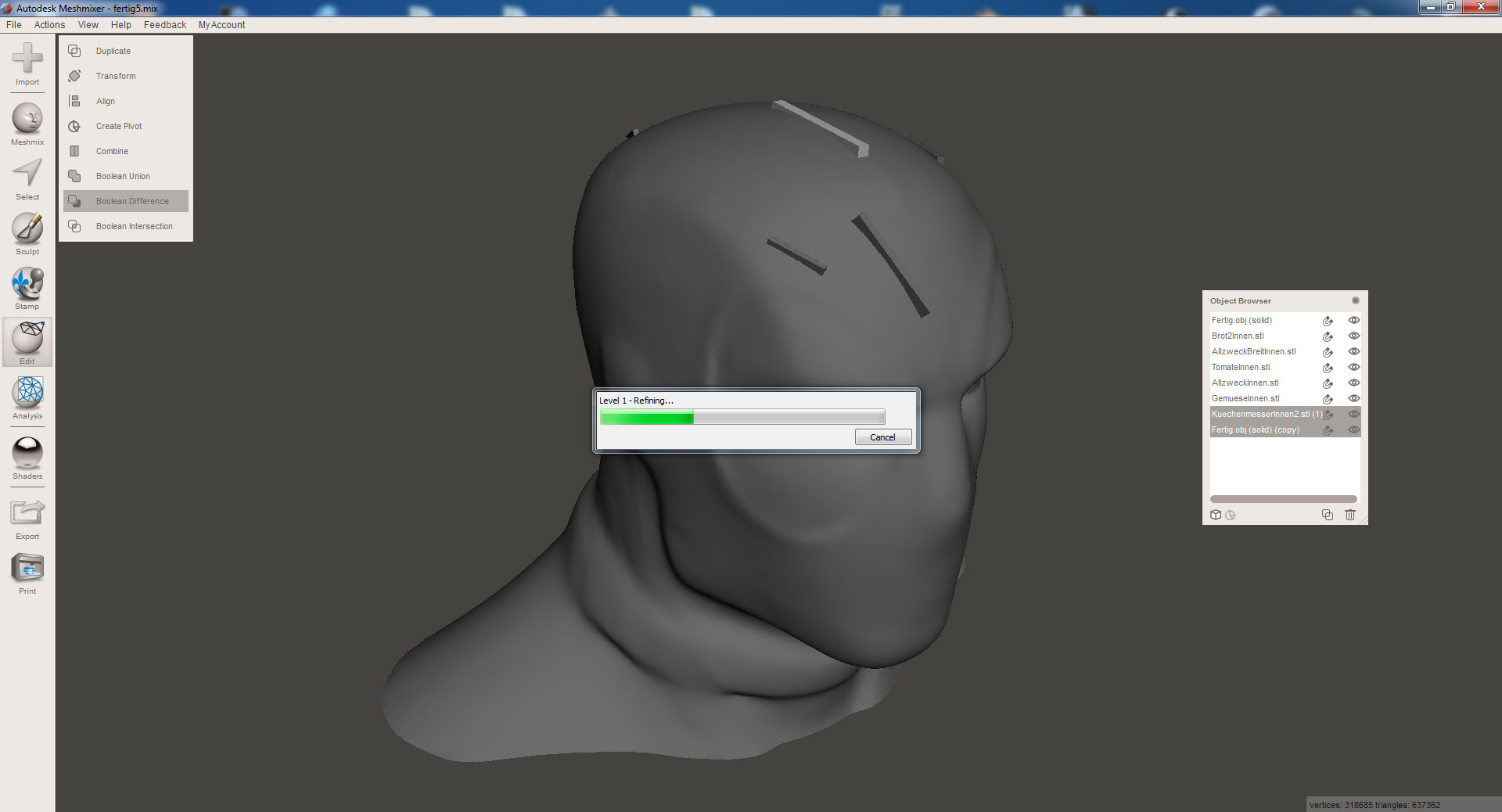Open the Actions menu

coord(49,25)
